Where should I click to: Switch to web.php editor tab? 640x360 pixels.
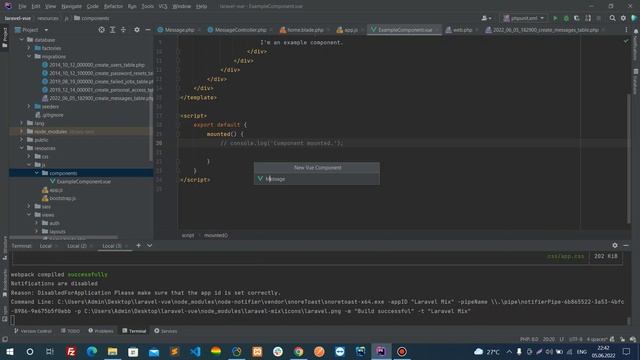coord(462,30)
